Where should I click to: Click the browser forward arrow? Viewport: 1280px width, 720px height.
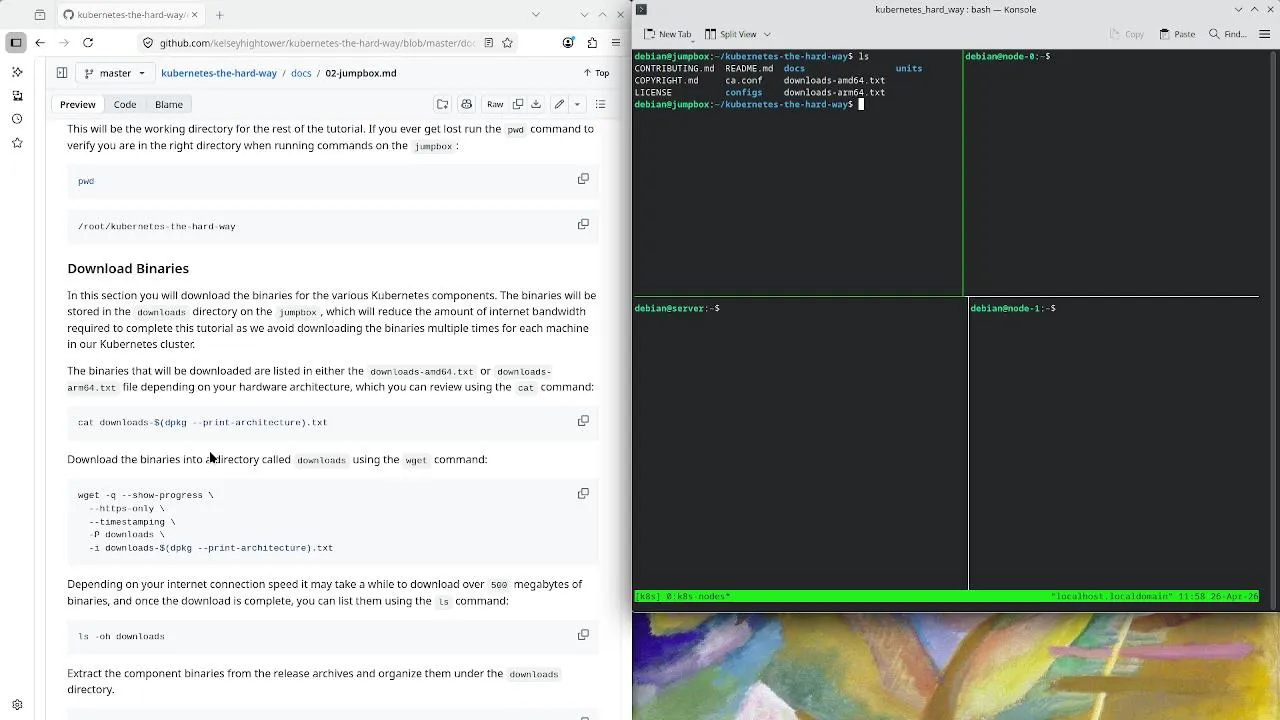click(x=64, y=43)
